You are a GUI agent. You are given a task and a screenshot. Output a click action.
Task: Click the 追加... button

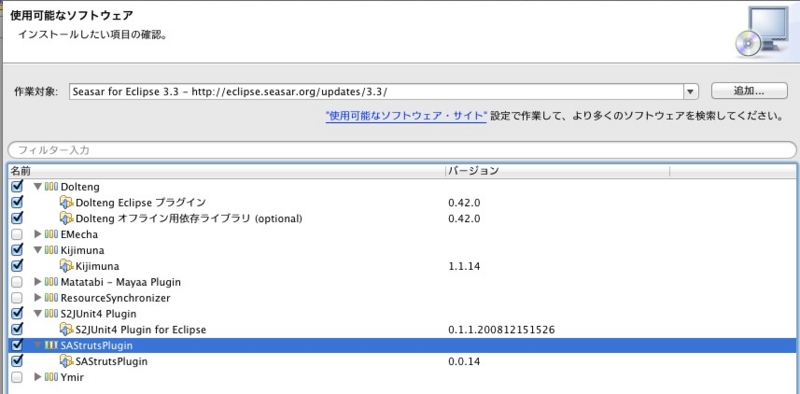pos(749,91)
